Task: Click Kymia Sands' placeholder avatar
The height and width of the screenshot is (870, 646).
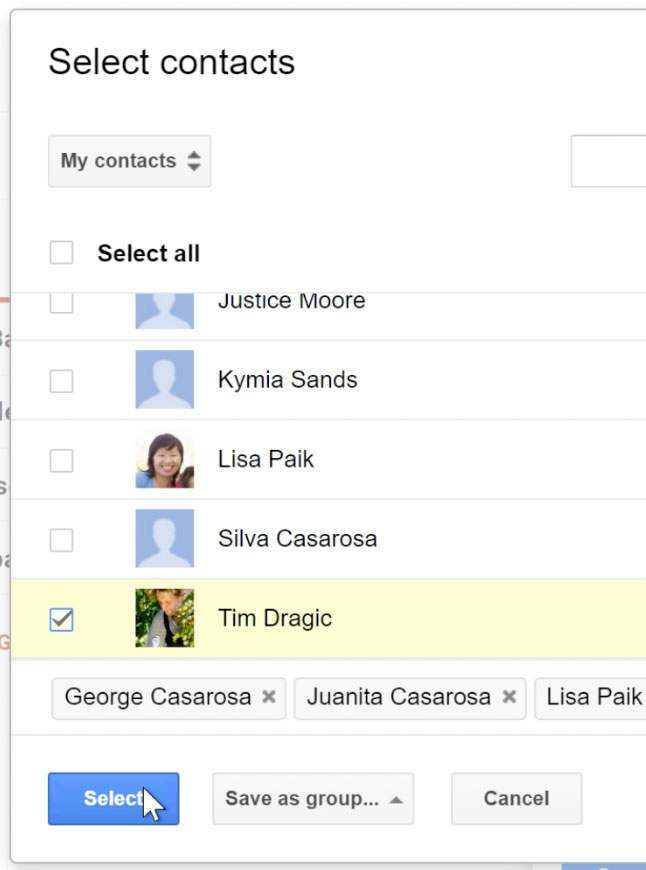Action: coord(164,380)
